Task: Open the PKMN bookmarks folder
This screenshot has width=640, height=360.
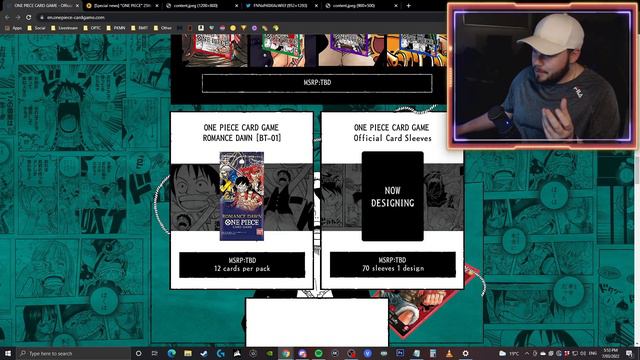Action: (x=116, y=28)
